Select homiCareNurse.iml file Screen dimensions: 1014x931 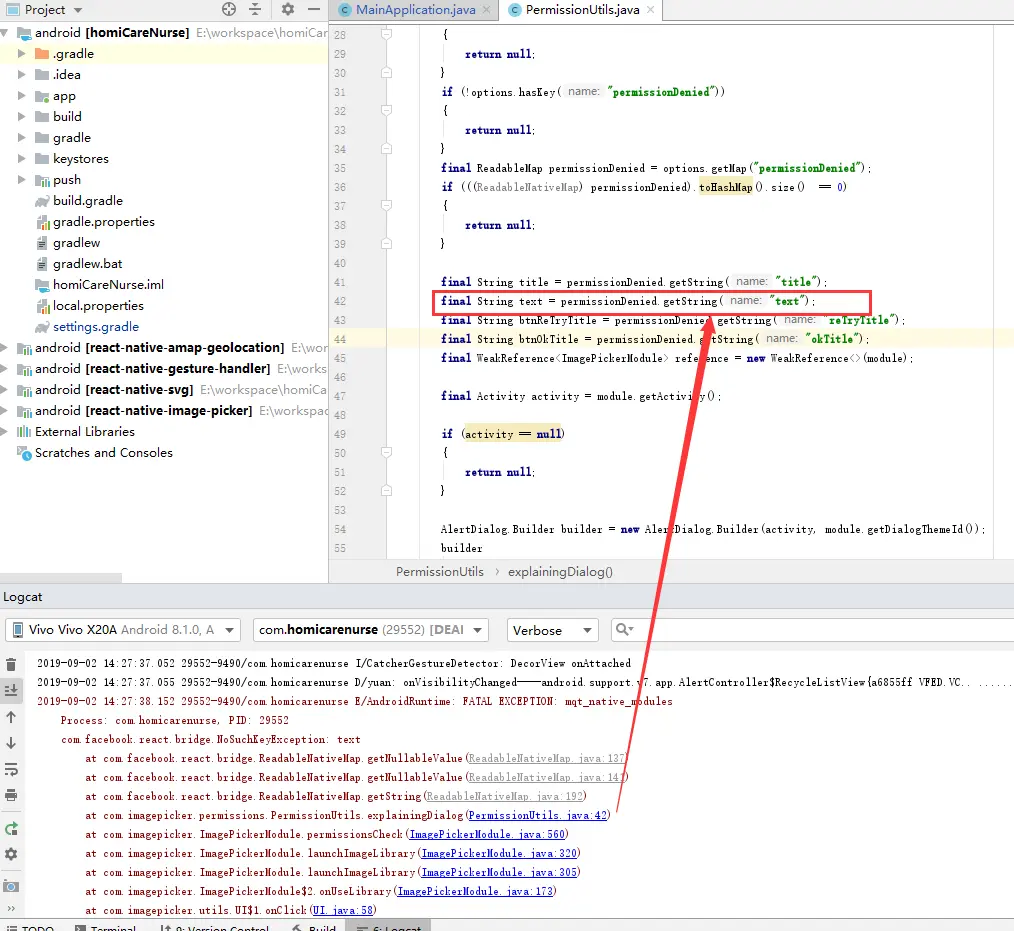click(x=108, y=284)
